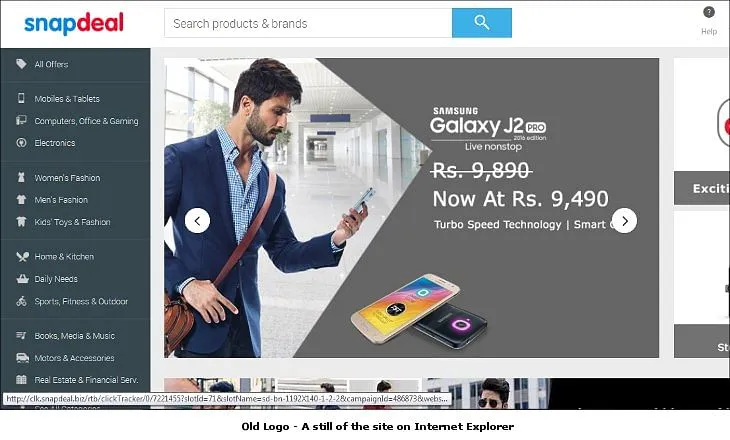The width and height of the screenshot is (730, 440).
Task: Click the Daily Needs basket icon
Action: 22,279
